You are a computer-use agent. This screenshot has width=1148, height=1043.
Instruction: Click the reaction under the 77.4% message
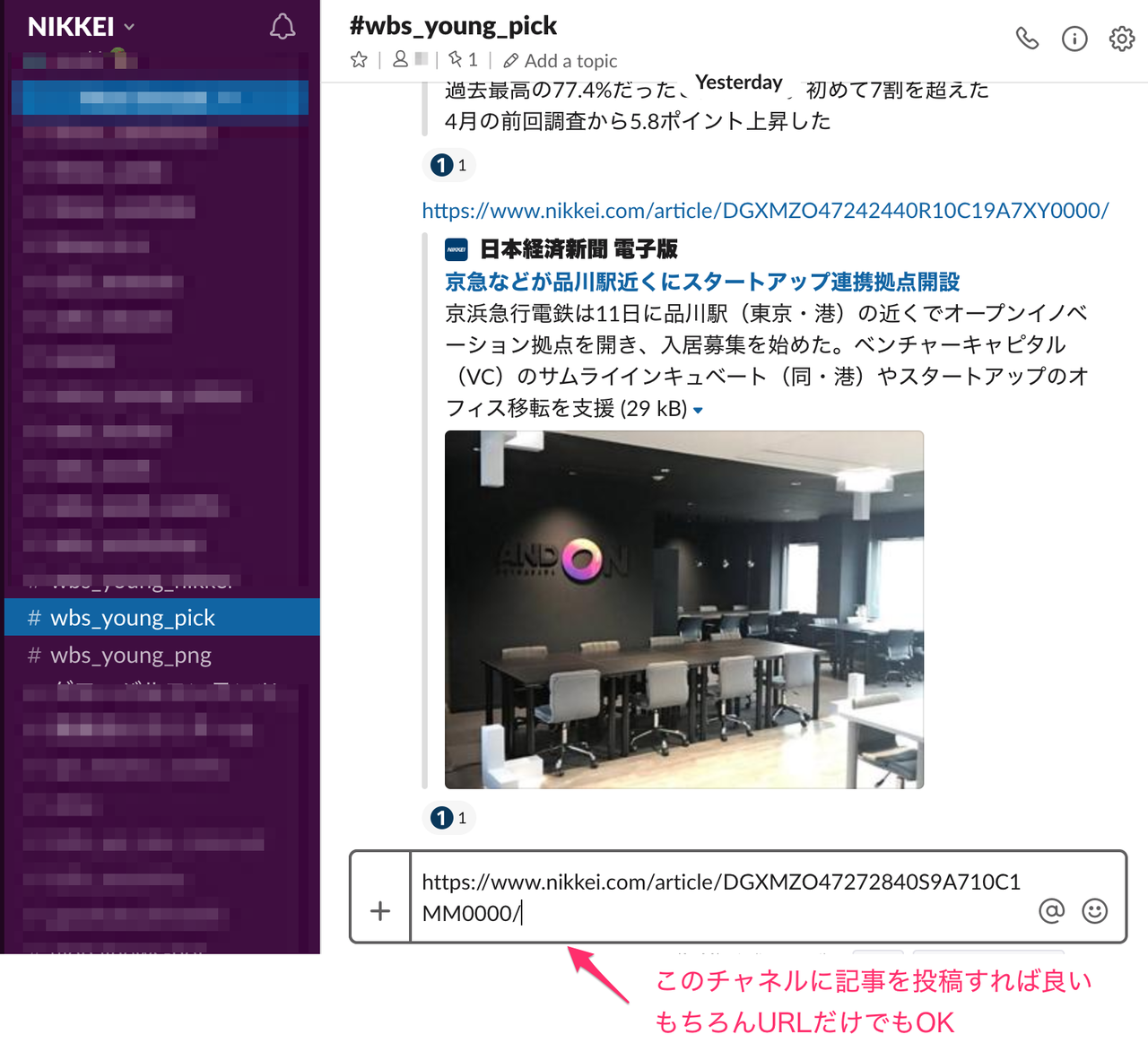tap(448, 165)
